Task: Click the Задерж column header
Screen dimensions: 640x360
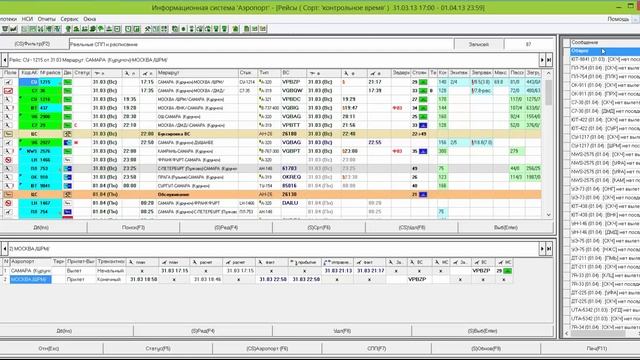Action: 401,73
